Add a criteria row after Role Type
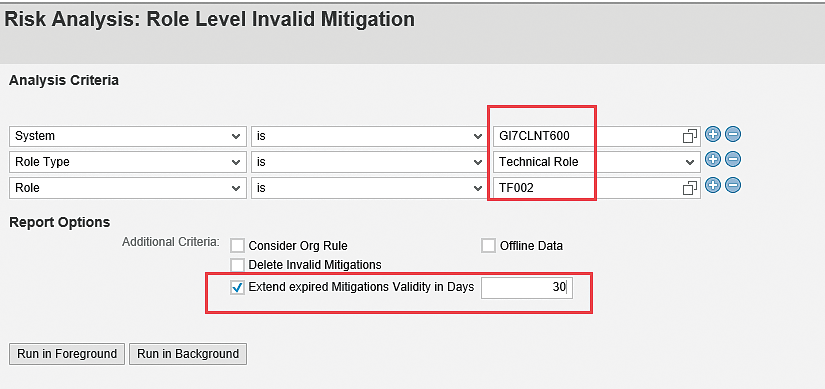The image size is (825, 389). (712, 159)
